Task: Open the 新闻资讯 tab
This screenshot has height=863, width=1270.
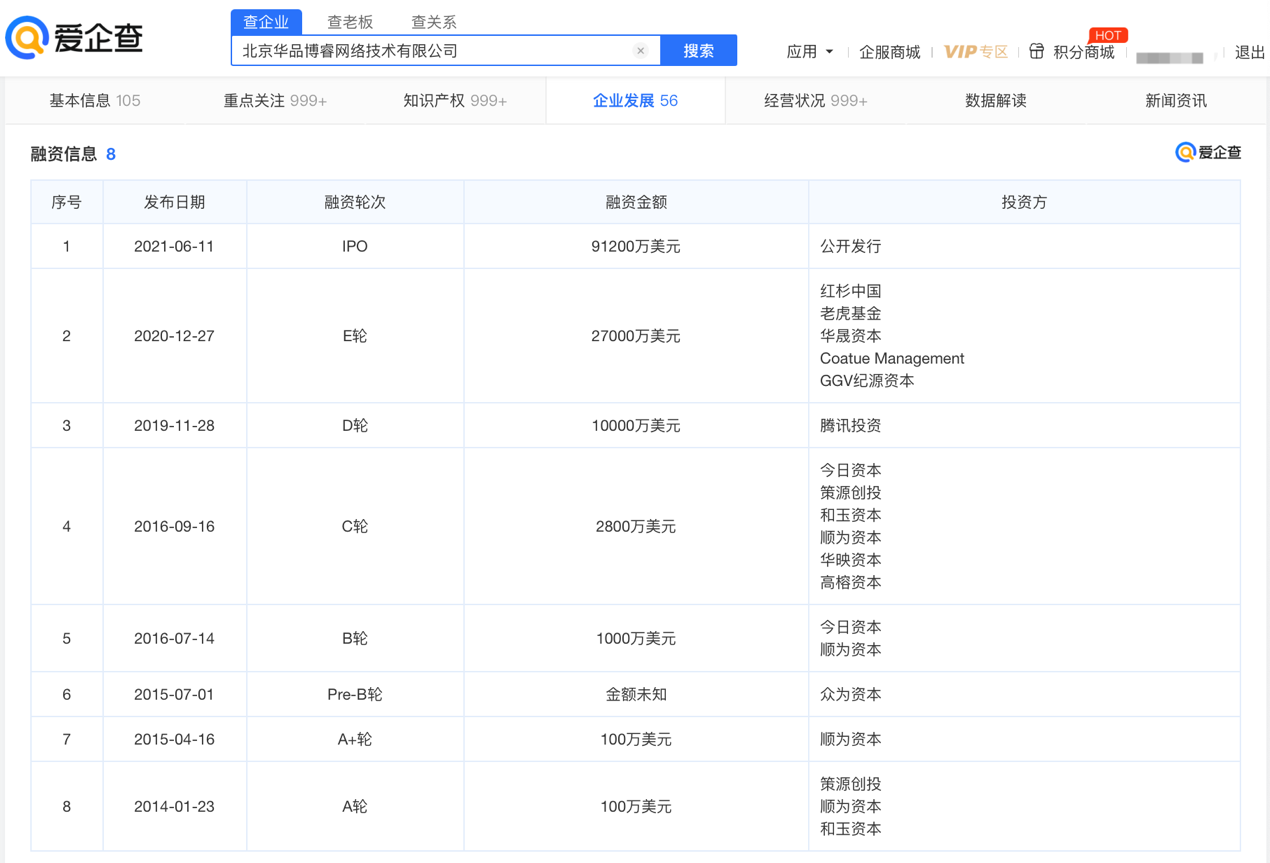Action: [x=1176, y=101]
